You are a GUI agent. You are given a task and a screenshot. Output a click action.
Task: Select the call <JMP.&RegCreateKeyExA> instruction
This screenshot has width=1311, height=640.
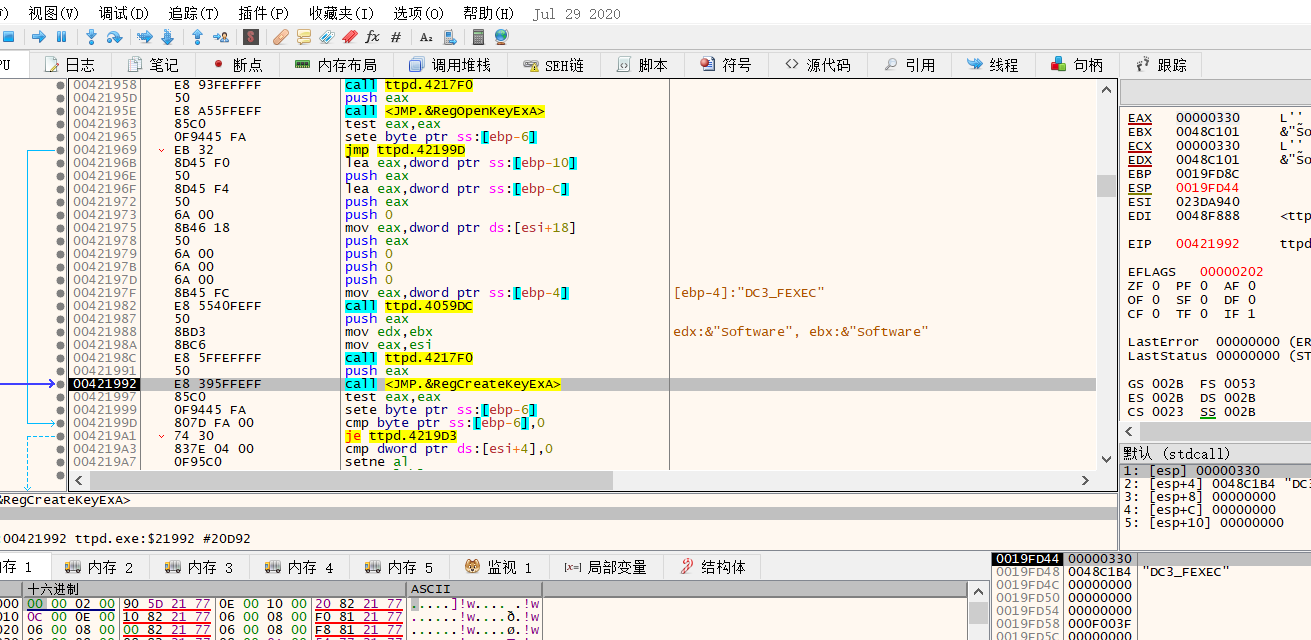(x=453, y=384)
